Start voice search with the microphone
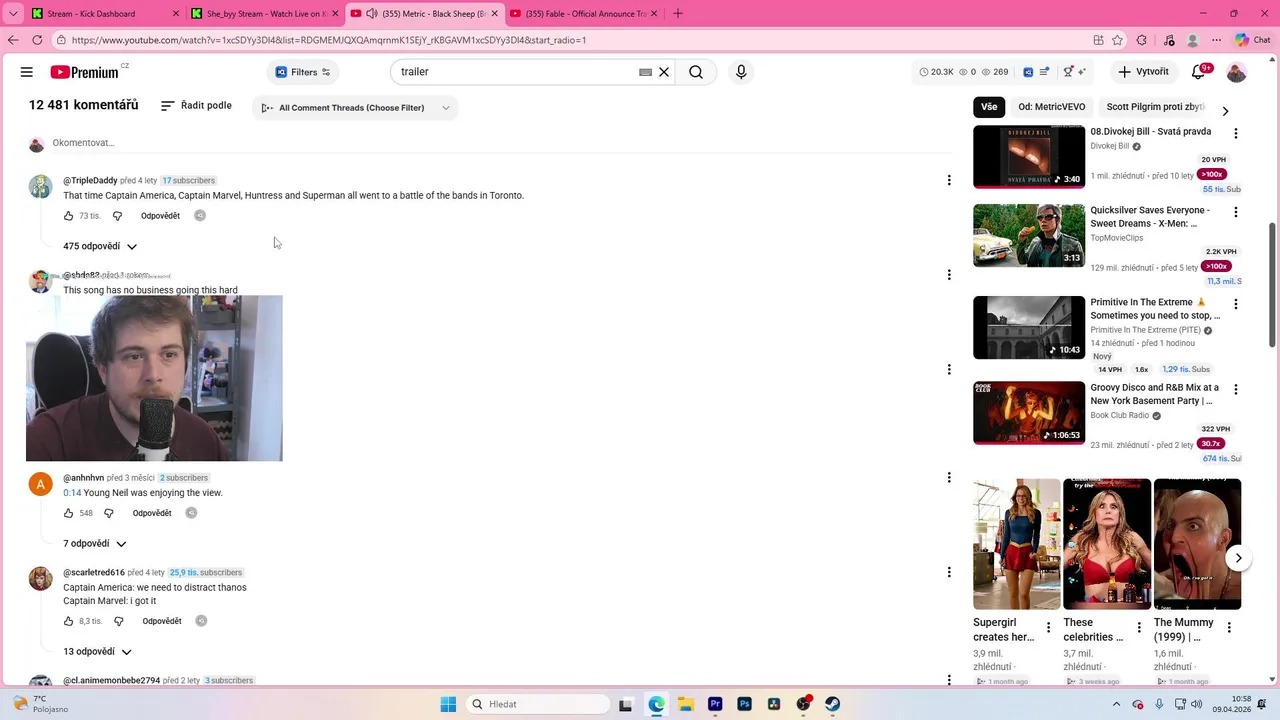The height and width of the screenshot is (720, 1280). tap(741, 72)
